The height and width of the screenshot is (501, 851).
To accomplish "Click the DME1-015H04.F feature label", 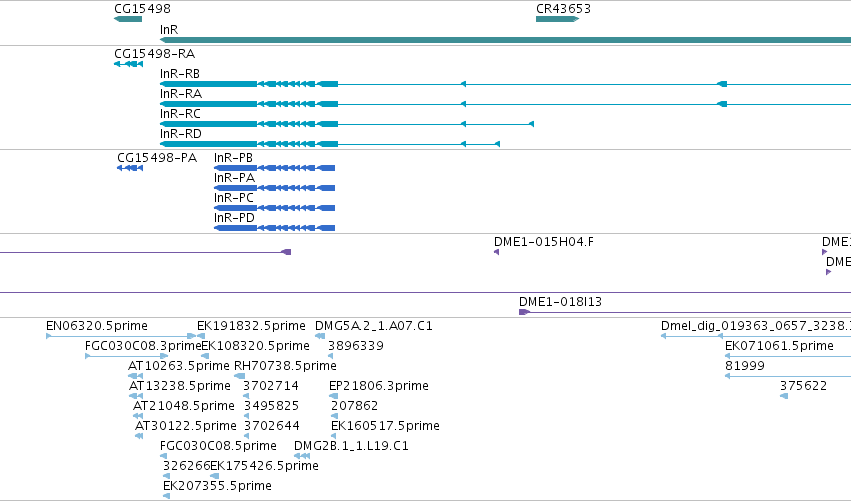I will (544, 242).
